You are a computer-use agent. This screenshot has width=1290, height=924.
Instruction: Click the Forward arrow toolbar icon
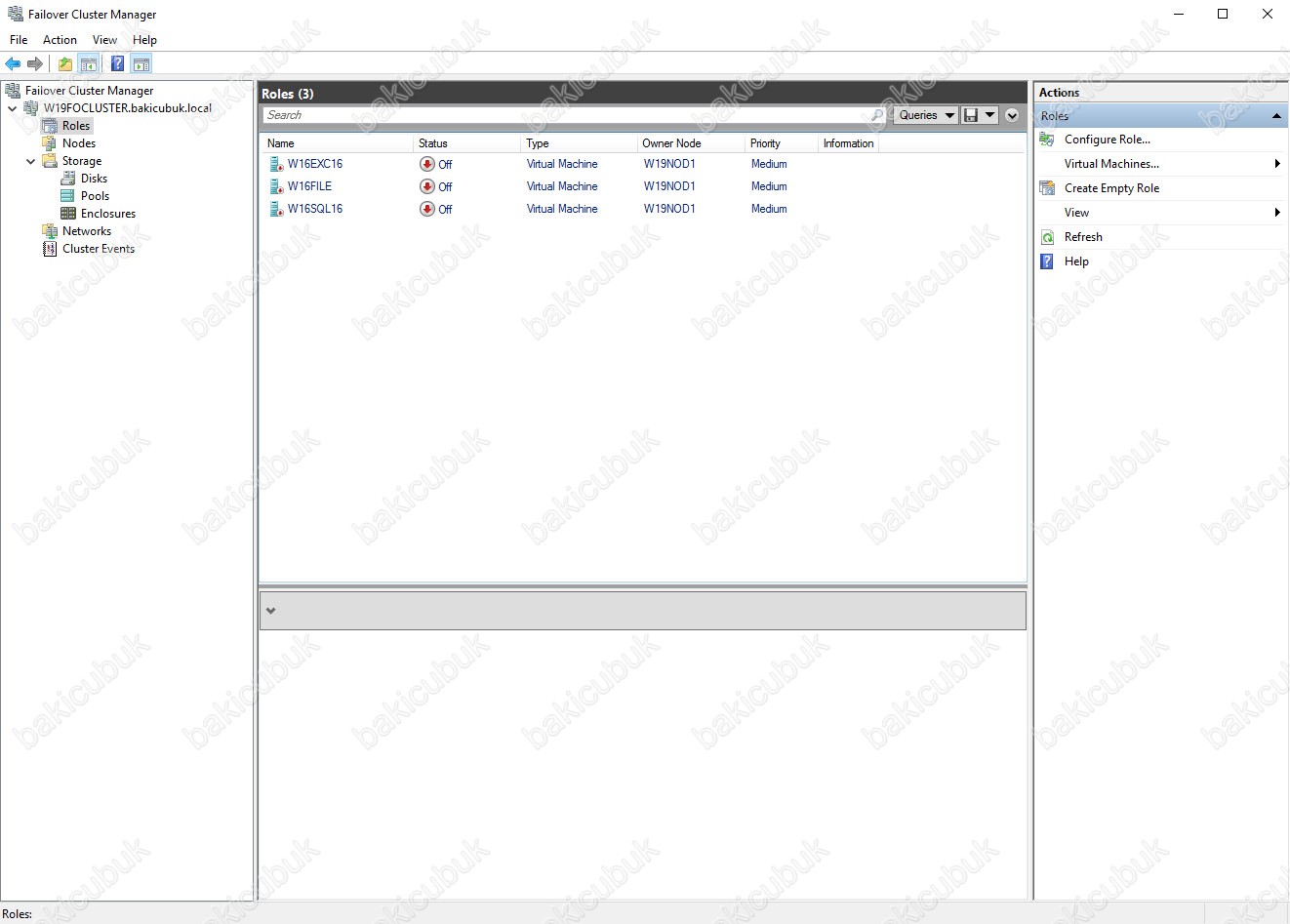(35, 63)
